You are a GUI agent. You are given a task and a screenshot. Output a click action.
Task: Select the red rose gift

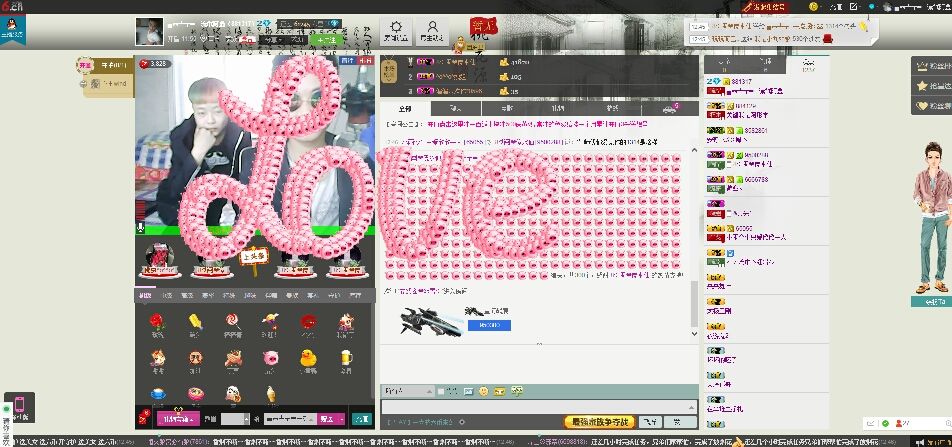[156, 322]
